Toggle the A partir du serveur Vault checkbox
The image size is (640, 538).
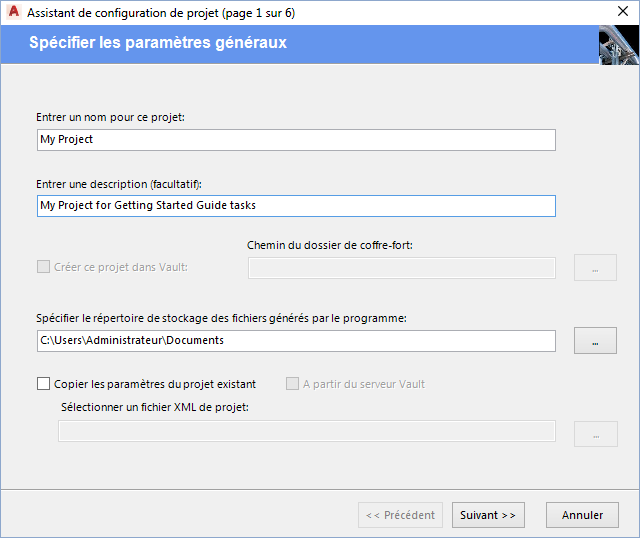pos(293,384)
